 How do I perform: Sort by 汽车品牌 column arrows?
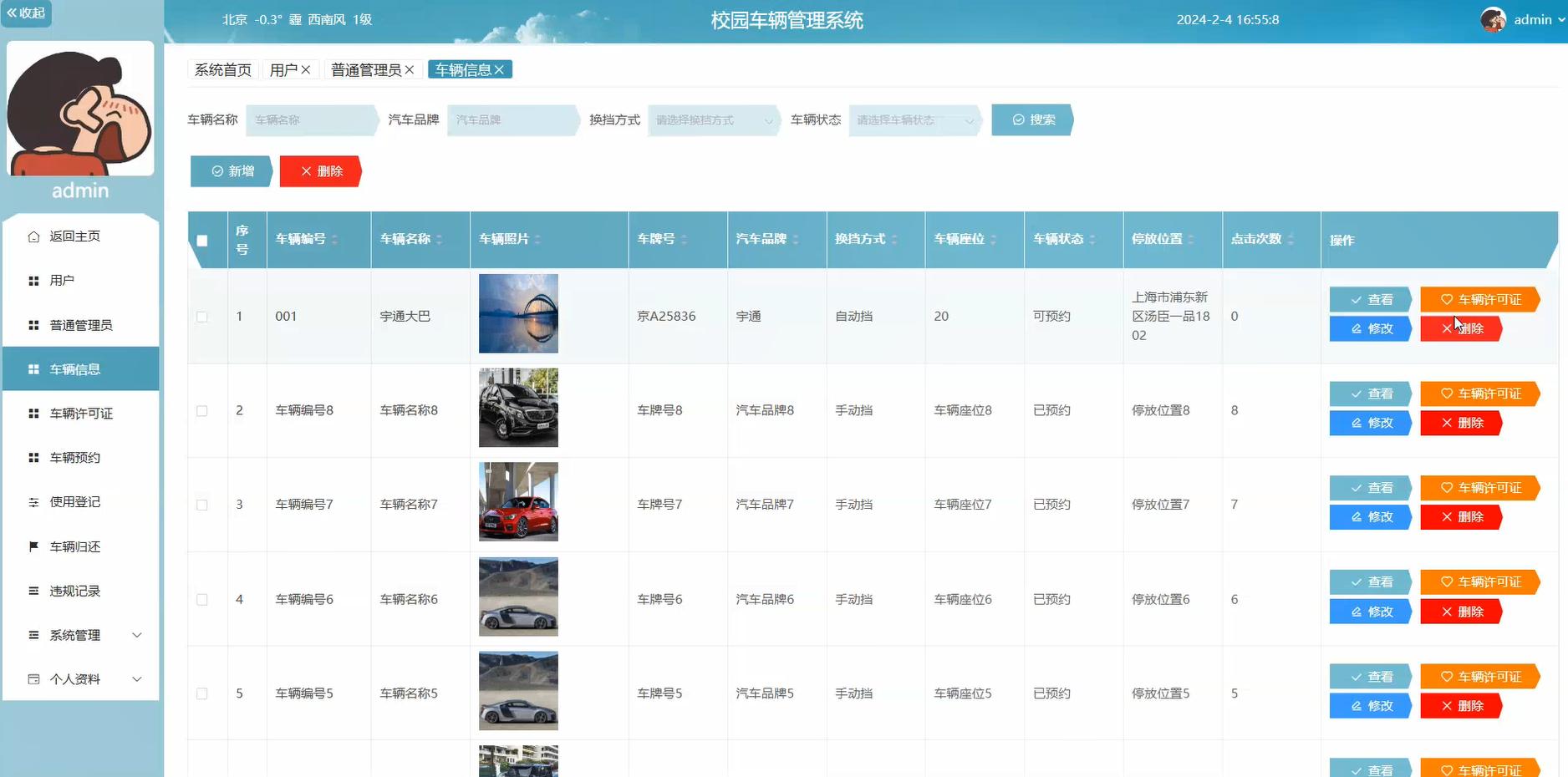(x=796, y=240)
